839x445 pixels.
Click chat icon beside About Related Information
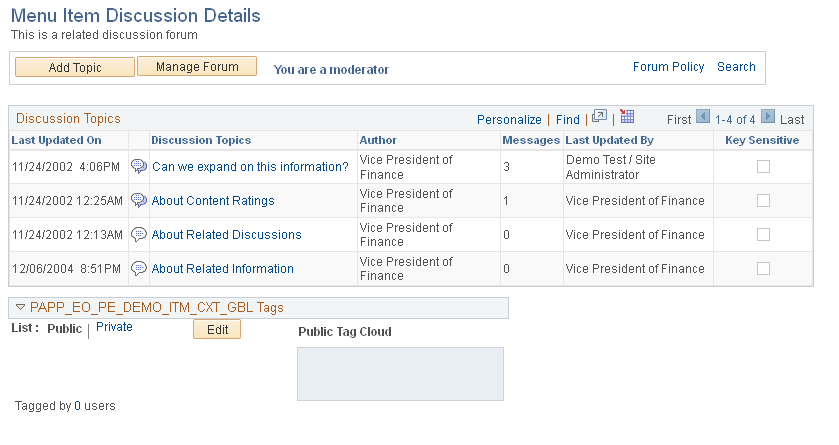(x=139, y=269)
